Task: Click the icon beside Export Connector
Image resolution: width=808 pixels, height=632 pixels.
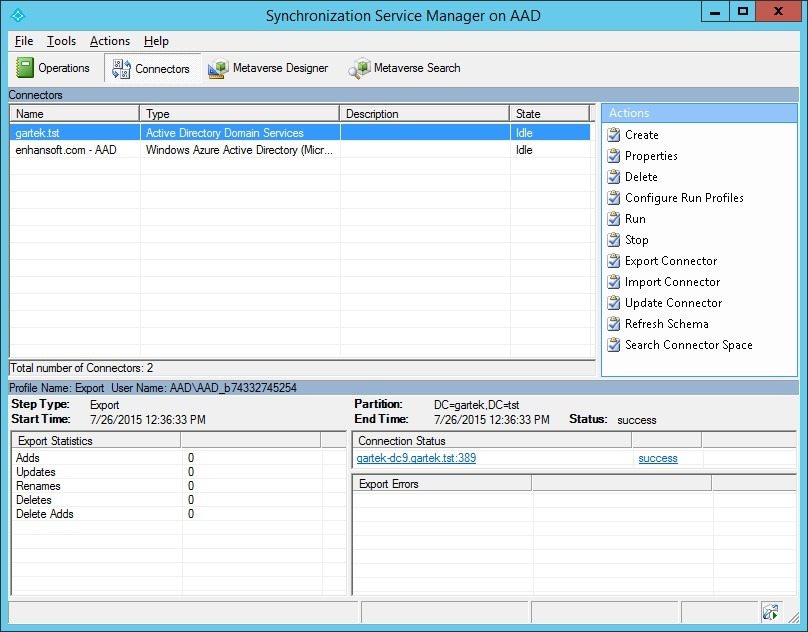Action: point(613,261)
